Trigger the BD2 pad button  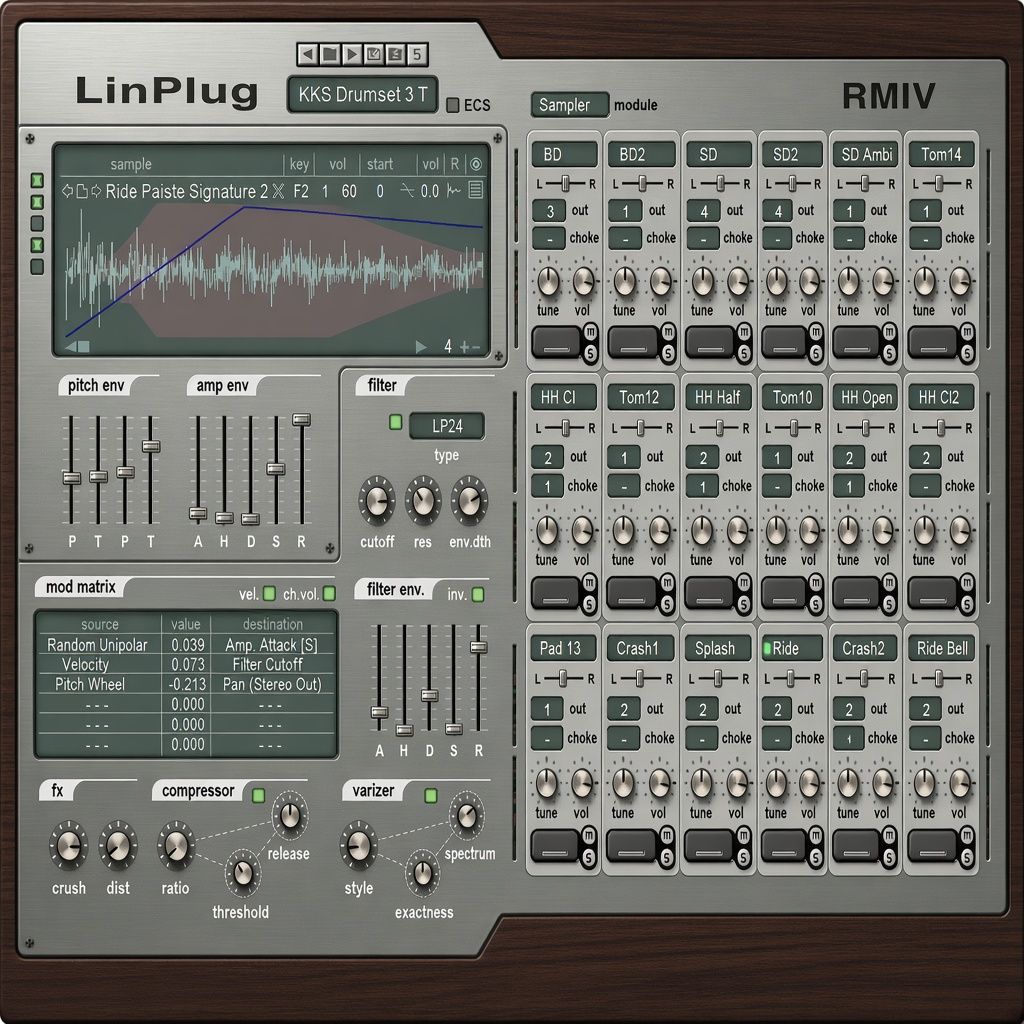633,342
